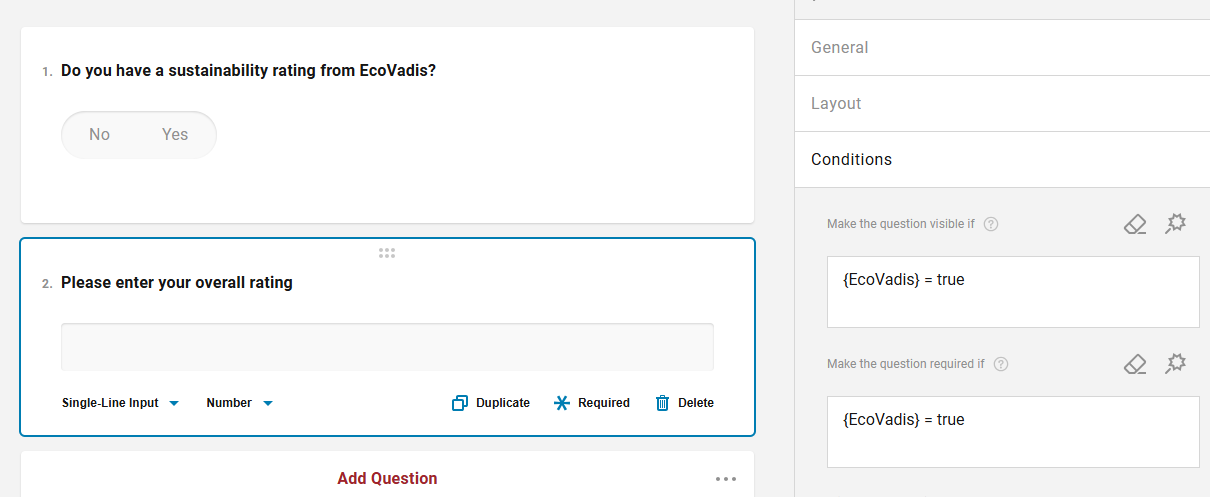1210x497 pixels.
Task: Open wizard for visible-if condition
Action: click(1176, 224)
